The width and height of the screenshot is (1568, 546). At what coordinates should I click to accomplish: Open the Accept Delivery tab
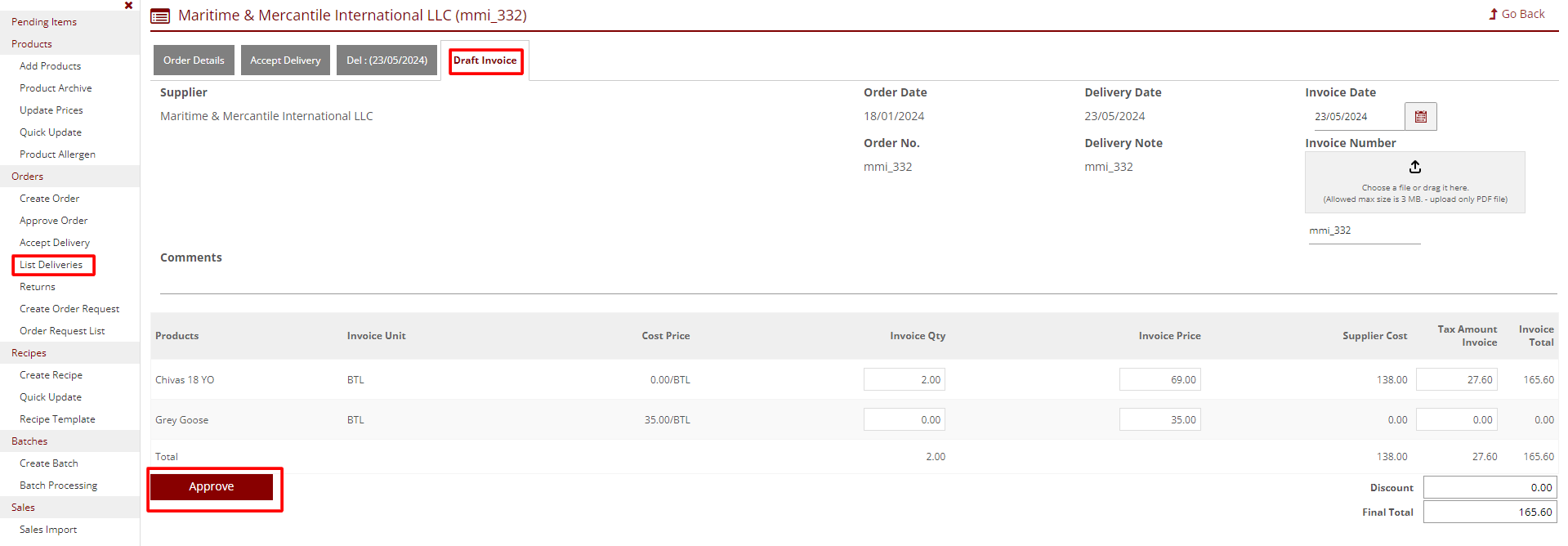pos(285,60)
